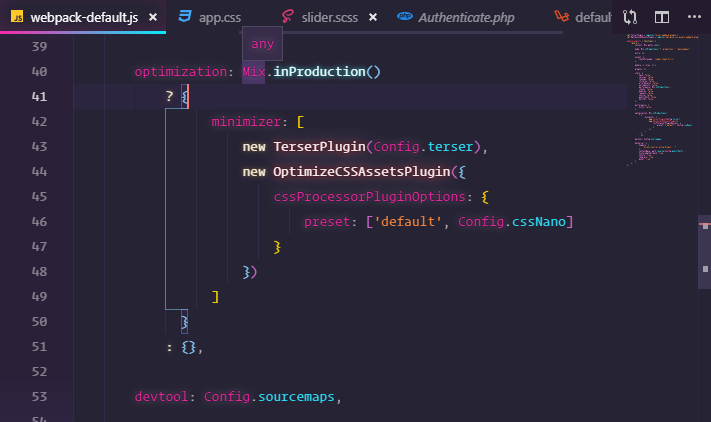Click 'cssNano' on line 46
This screenshot has height=422, width=711.
click(539, 222)
